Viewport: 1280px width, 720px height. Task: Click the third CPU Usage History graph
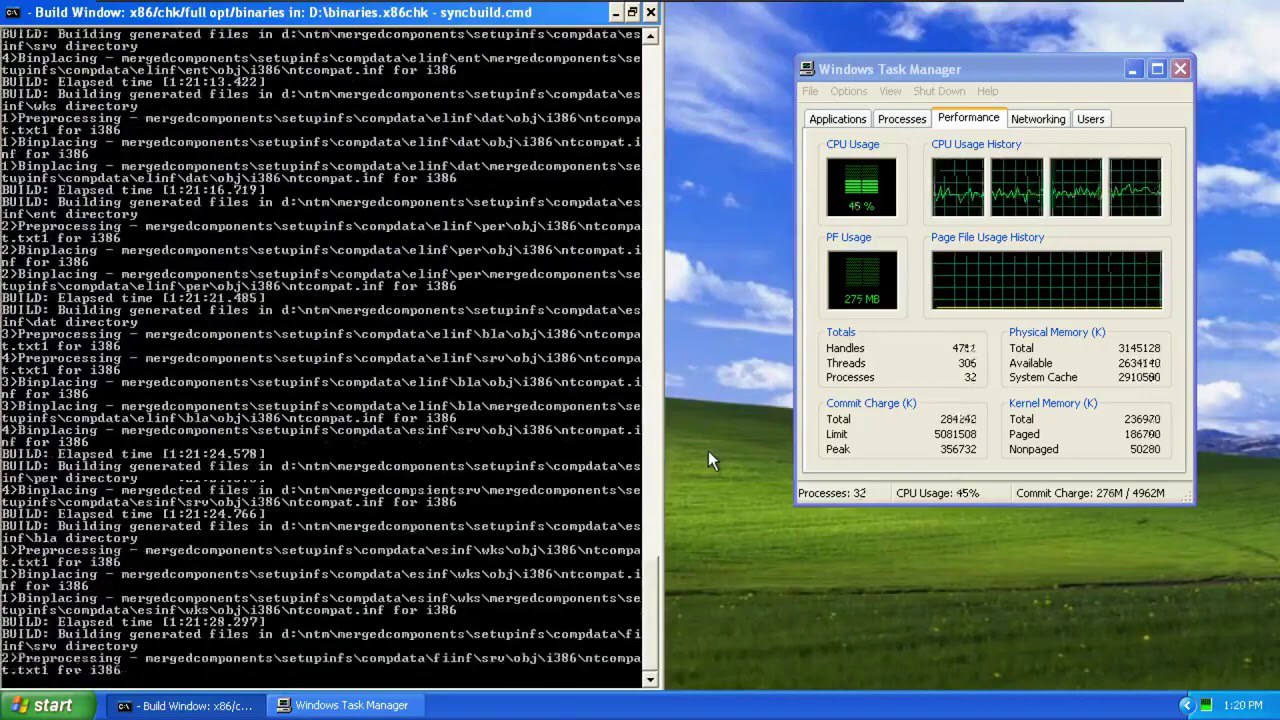tap(1076, 187)
